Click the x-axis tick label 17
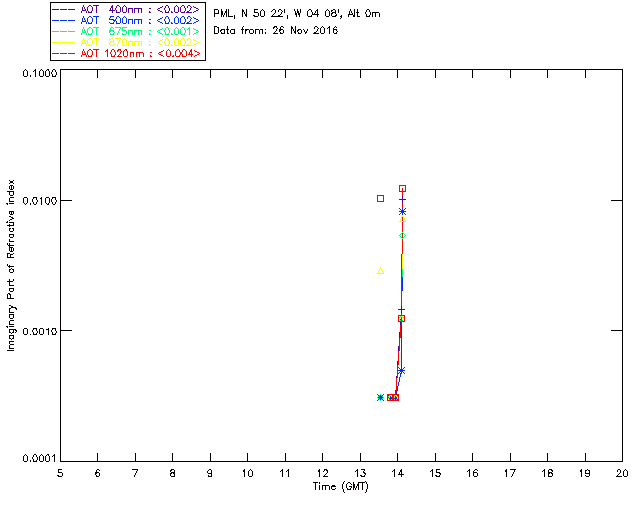This screenshot has width=640, height=512. (510, 473)
